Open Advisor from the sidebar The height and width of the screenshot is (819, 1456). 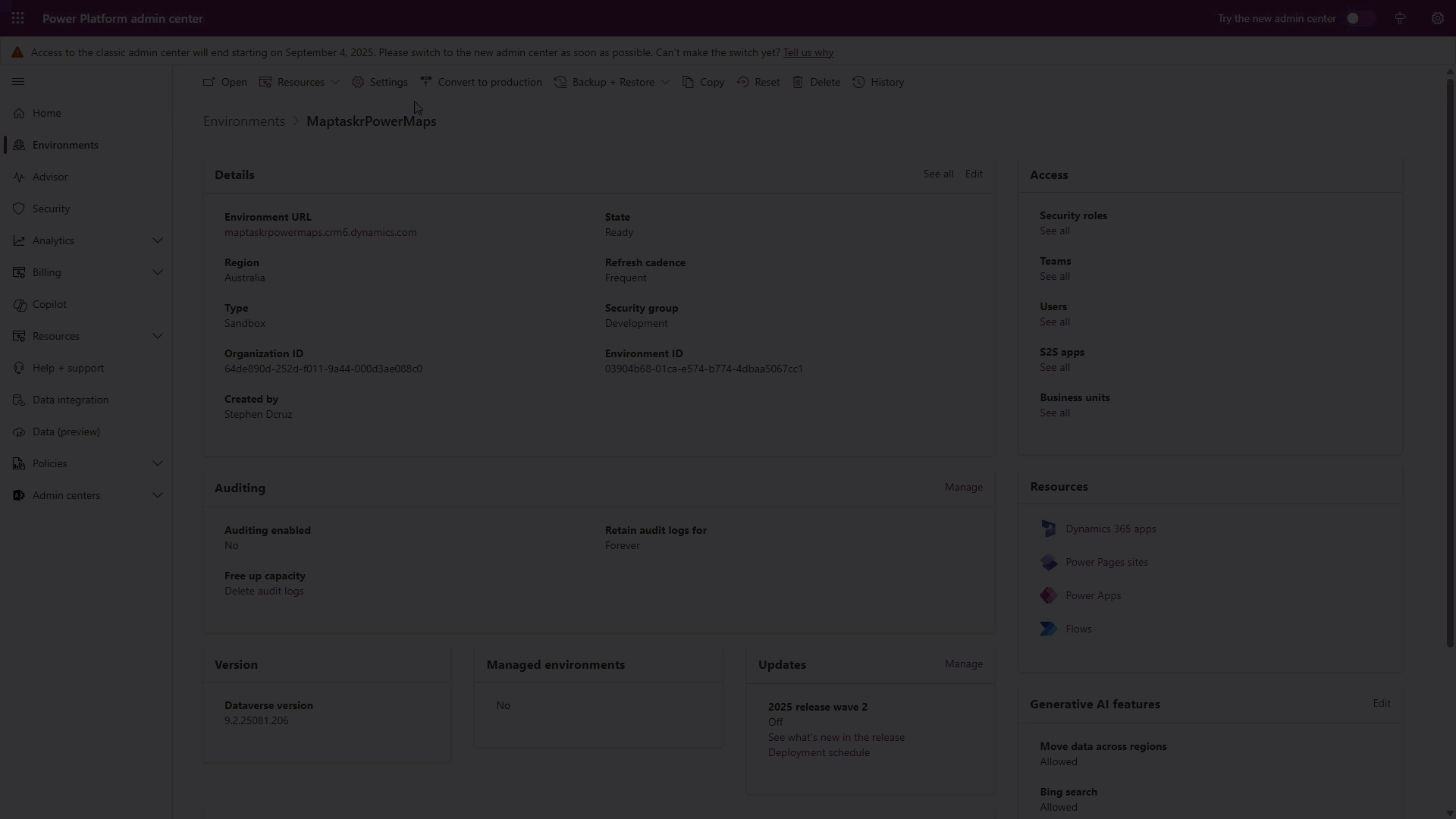[x=49, y=177]
